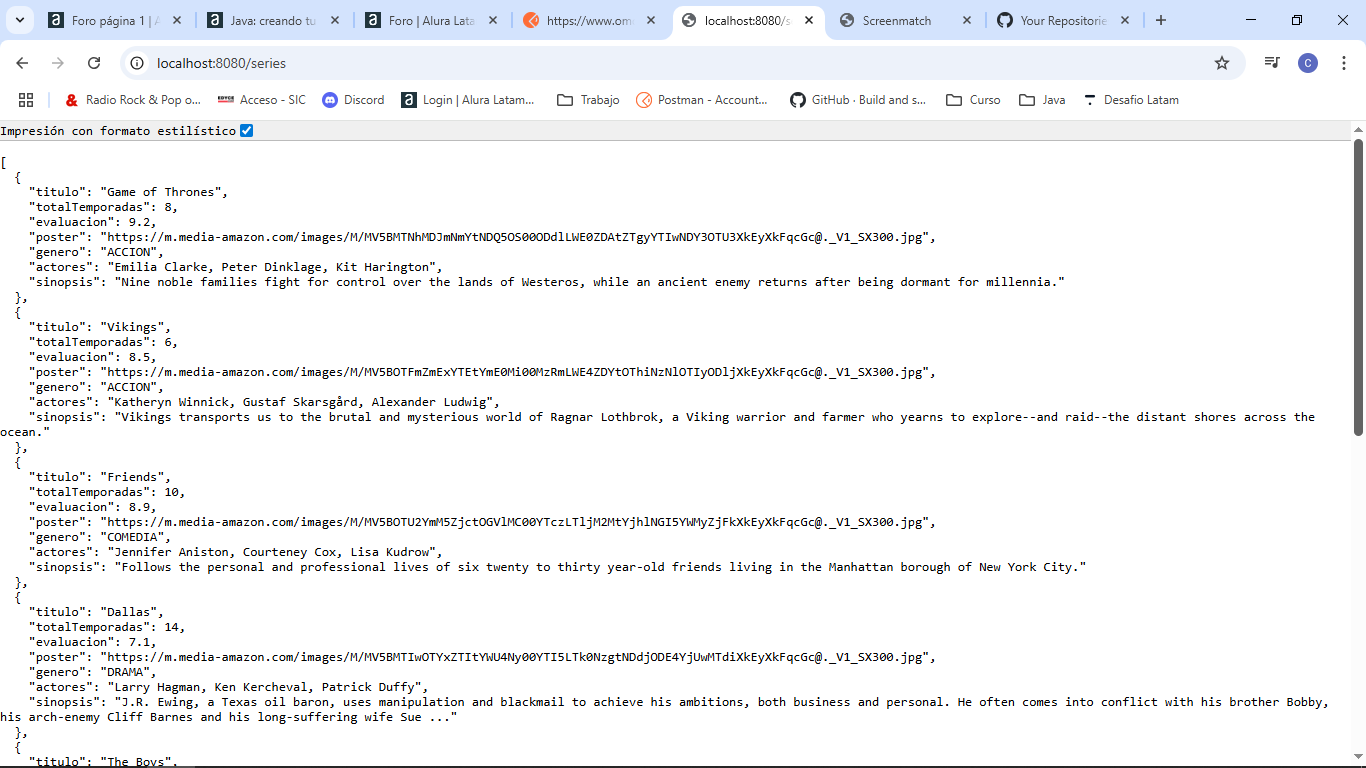Screen dimensions: 1366x768
Task: Switch to the Foro | Alura Latam tab
Action: [x=421, y=20]
